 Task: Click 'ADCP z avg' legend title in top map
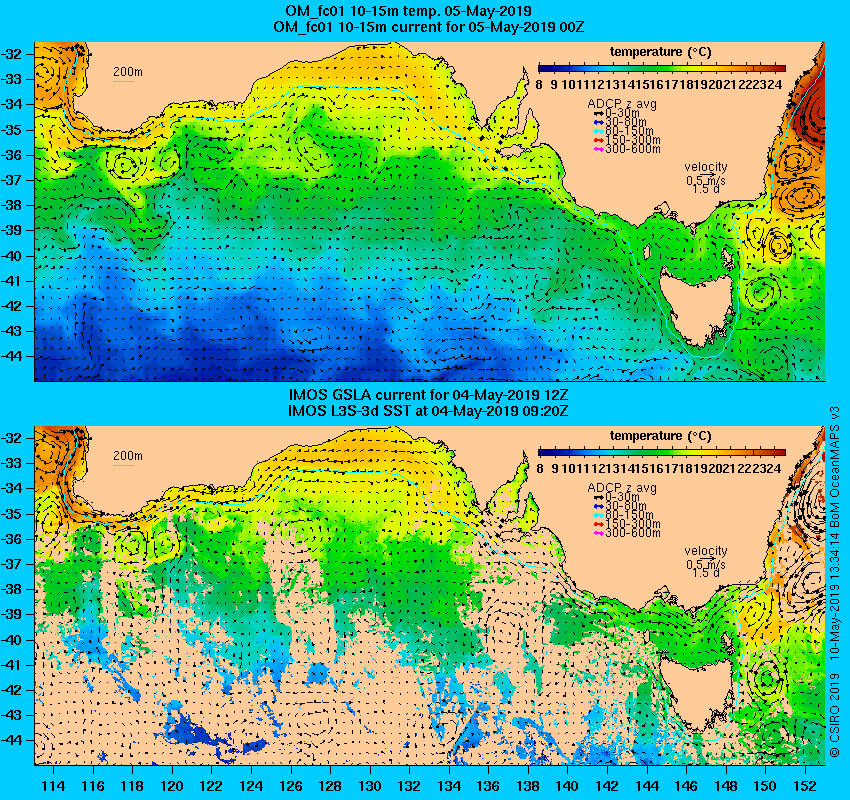(622, 104)
